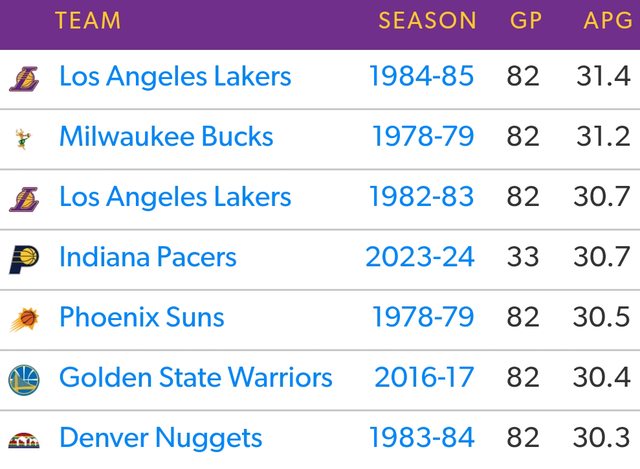This screenshot has width=640, height=469.
Task: Click the Denver Nuggets logo icon
Action: click(24, 439)
